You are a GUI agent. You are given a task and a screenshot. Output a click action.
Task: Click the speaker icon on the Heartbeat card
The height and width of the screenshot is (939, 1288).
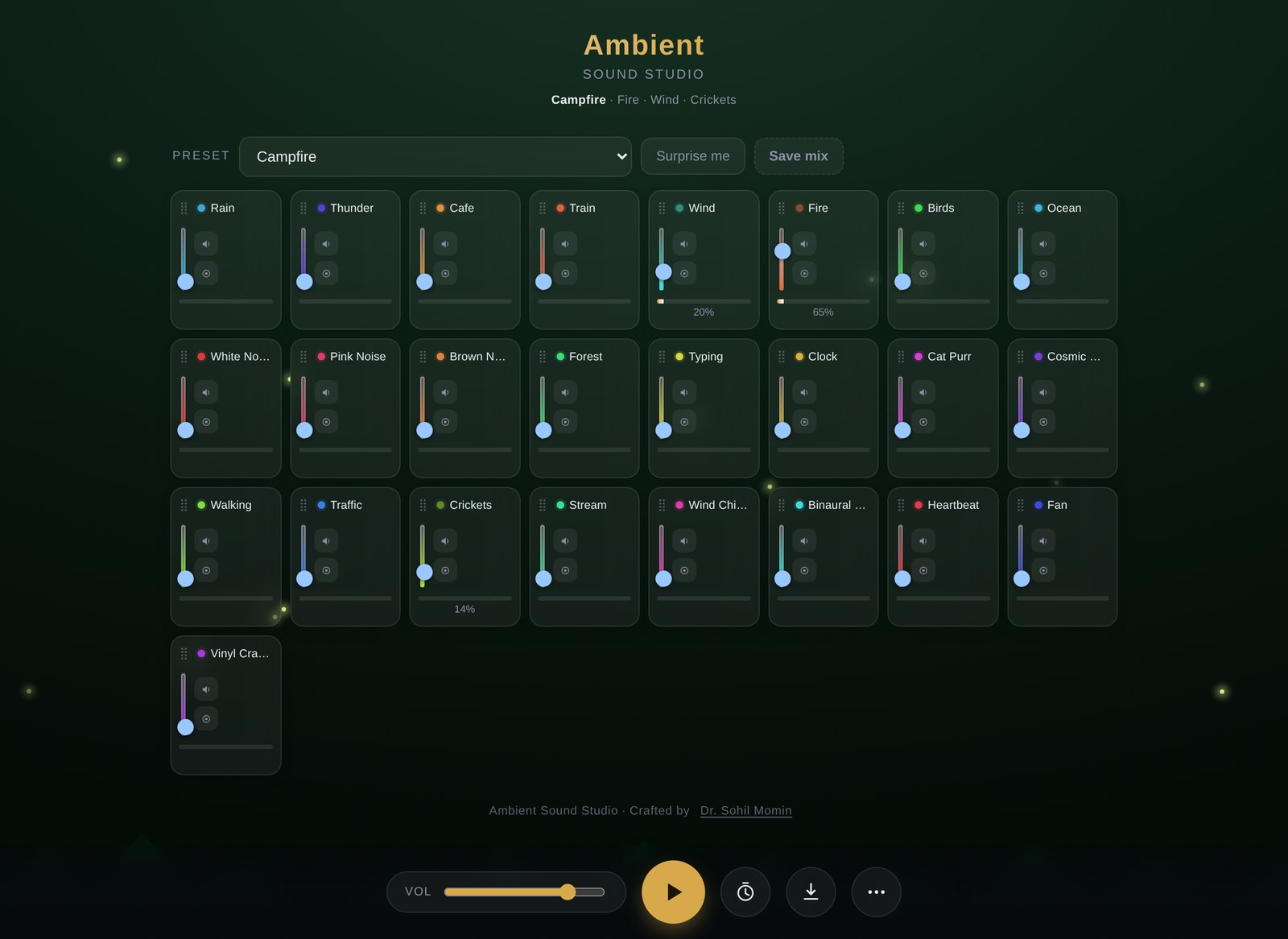tap(923, 541)
